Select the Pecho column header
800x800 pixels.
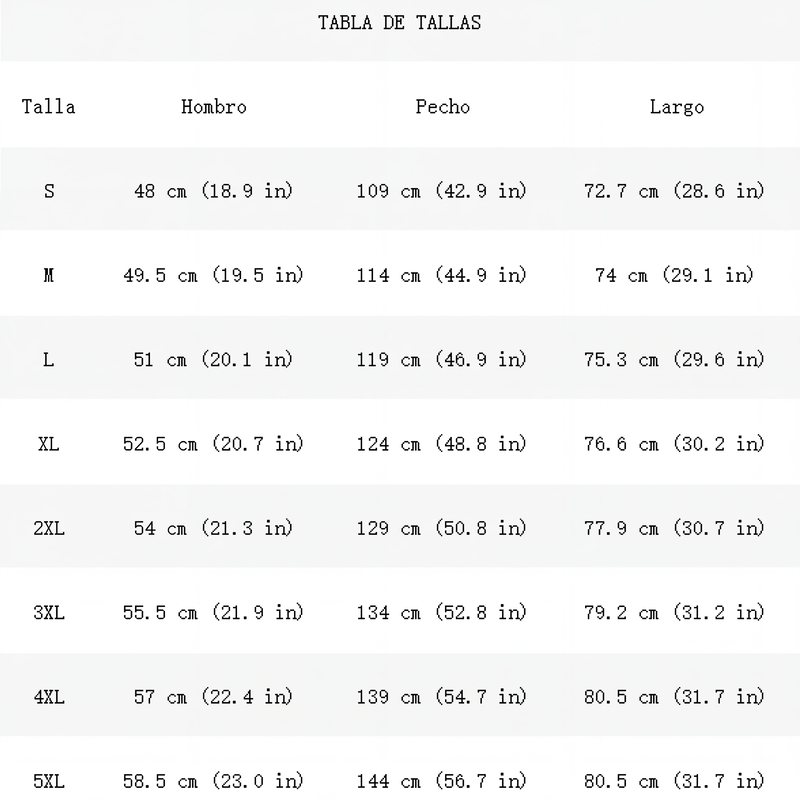tap(442, 107)
